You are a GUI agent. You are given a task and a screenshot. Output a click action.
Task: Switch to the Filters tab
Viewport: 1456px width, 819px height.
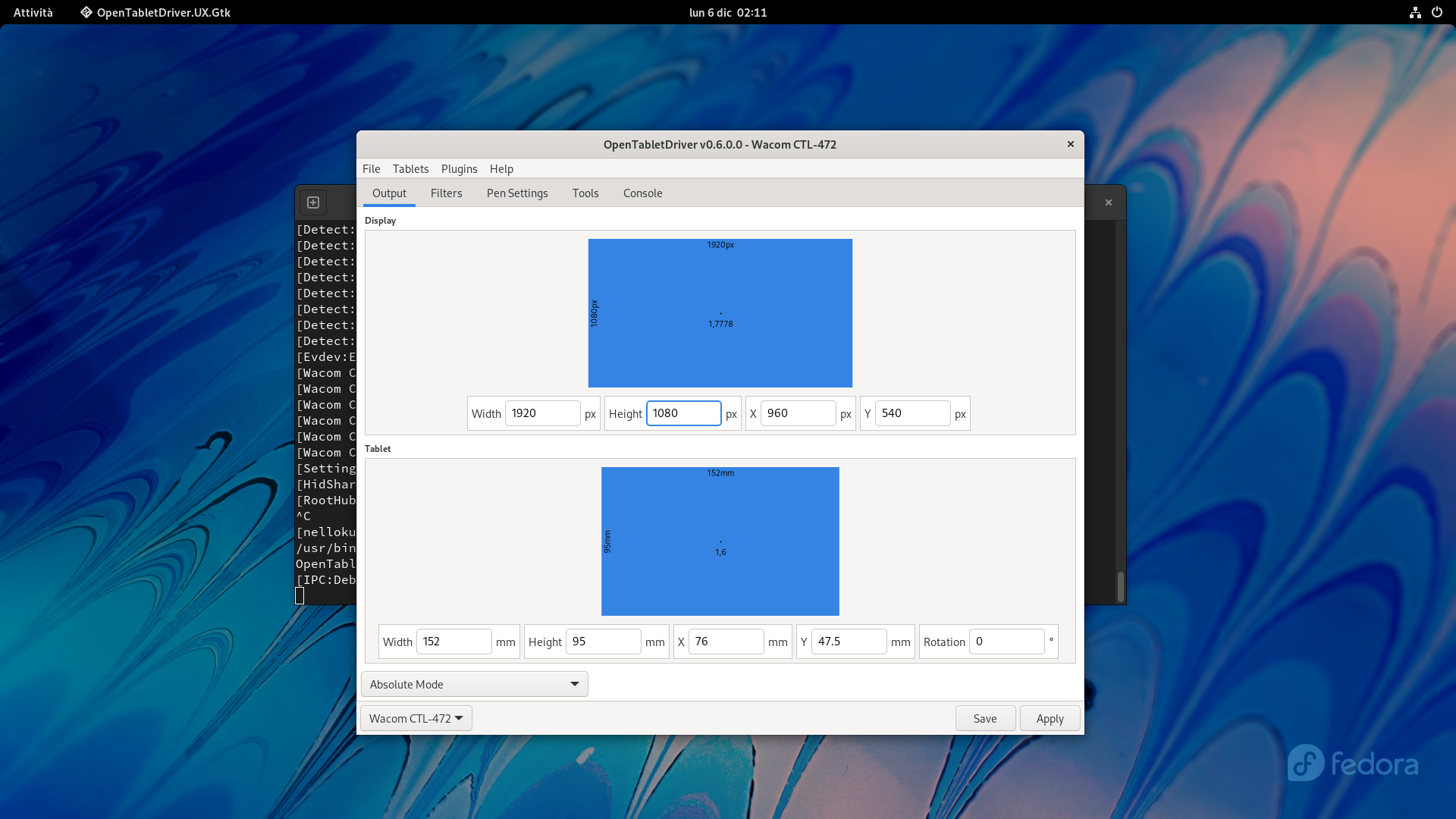point(446,193)
